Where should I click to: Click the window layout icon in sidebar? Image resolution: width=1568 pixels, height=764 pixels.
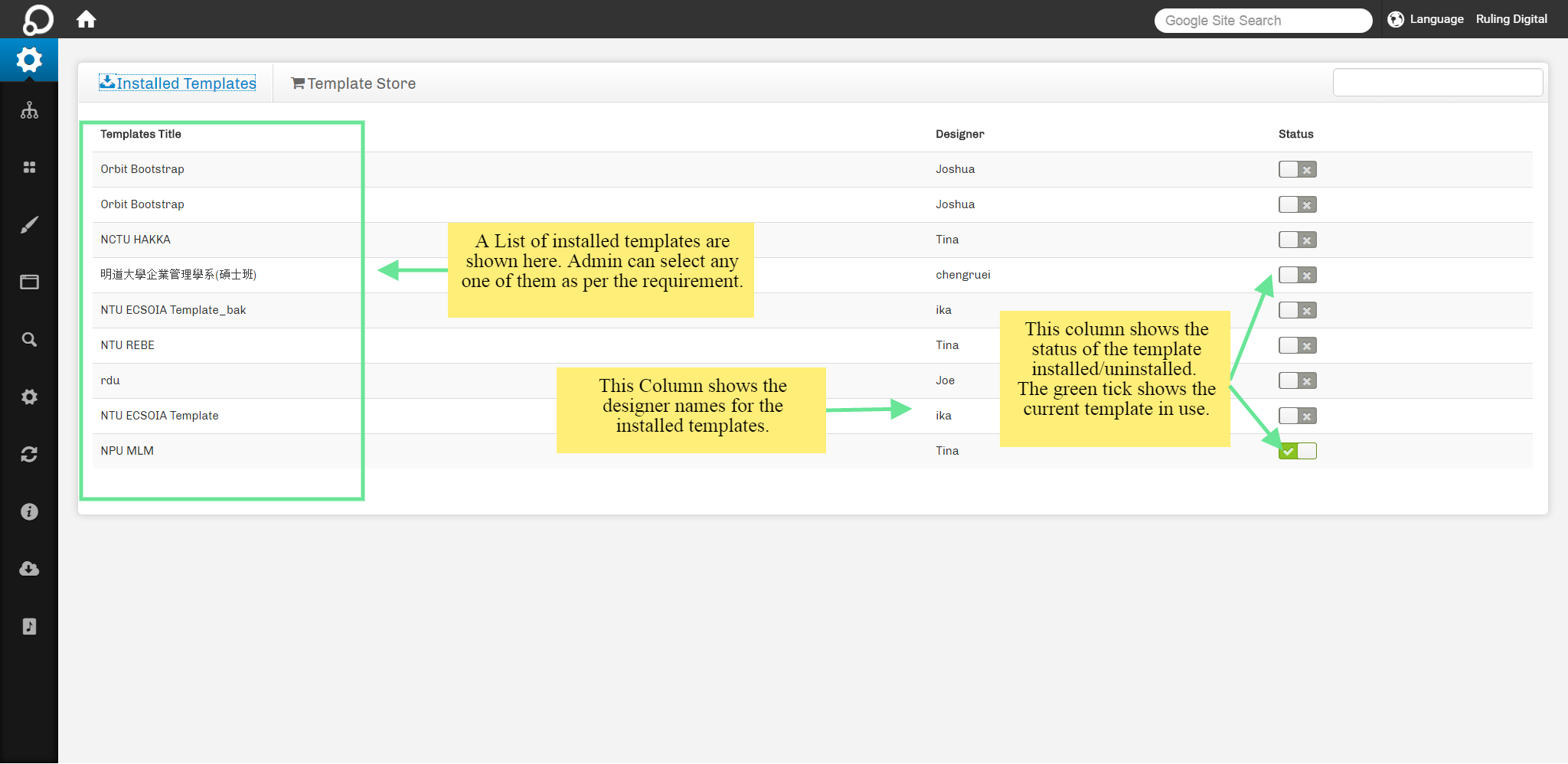[x=29, y=282]
